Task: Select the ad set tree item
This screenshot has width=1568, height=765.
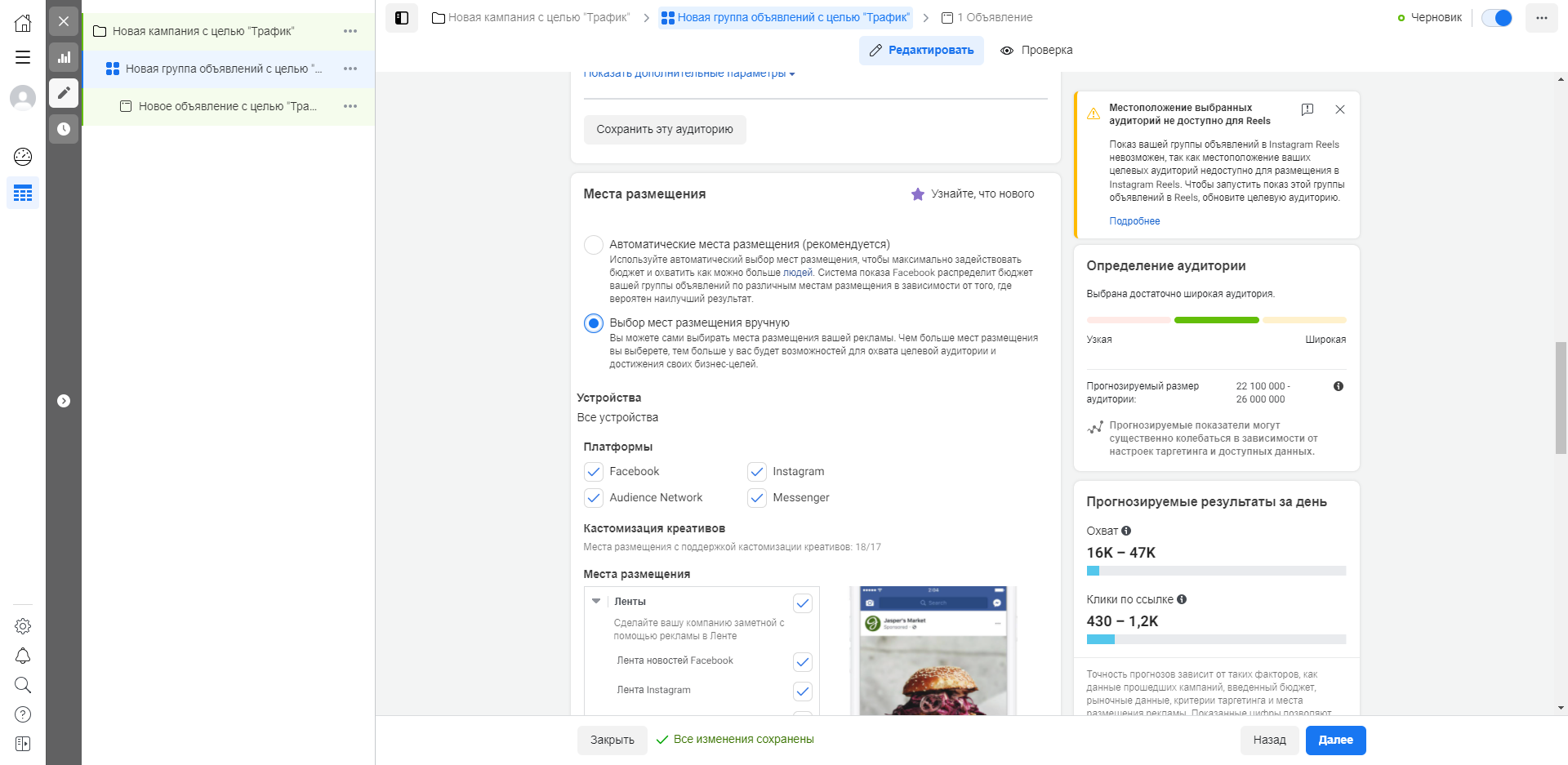Action: (x=229, y=69)
